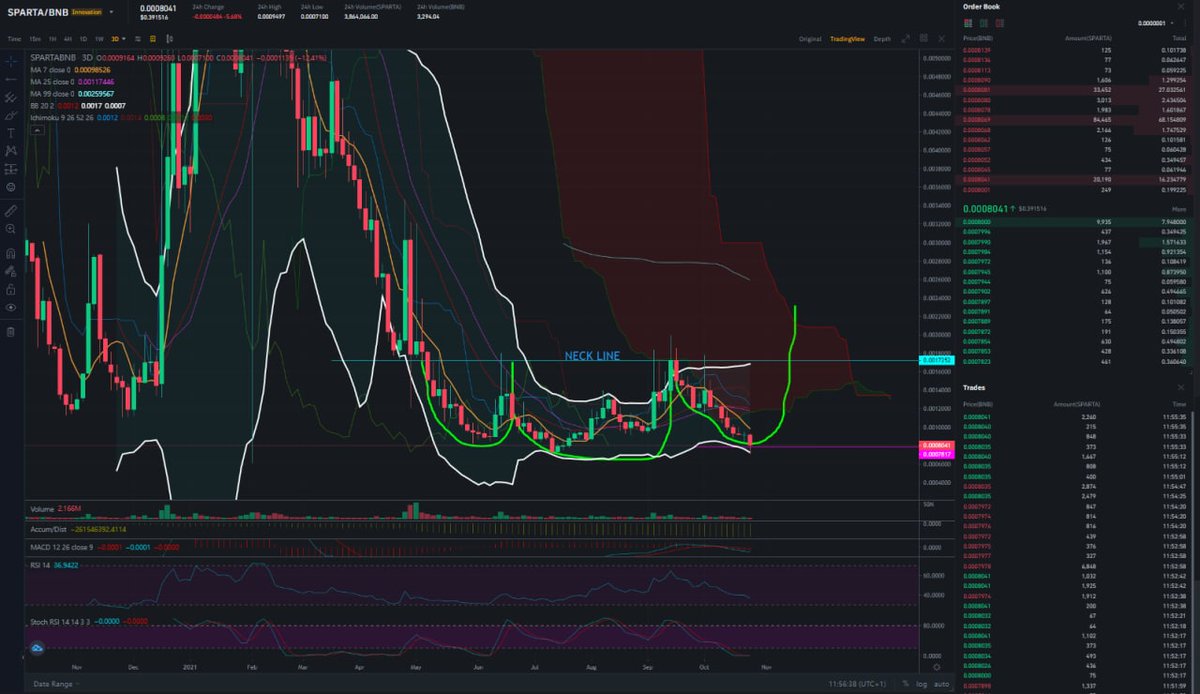Screen dimensions: 1200x694
Task: Open the prediction and measurement tools
Action: tap(11, 169)
